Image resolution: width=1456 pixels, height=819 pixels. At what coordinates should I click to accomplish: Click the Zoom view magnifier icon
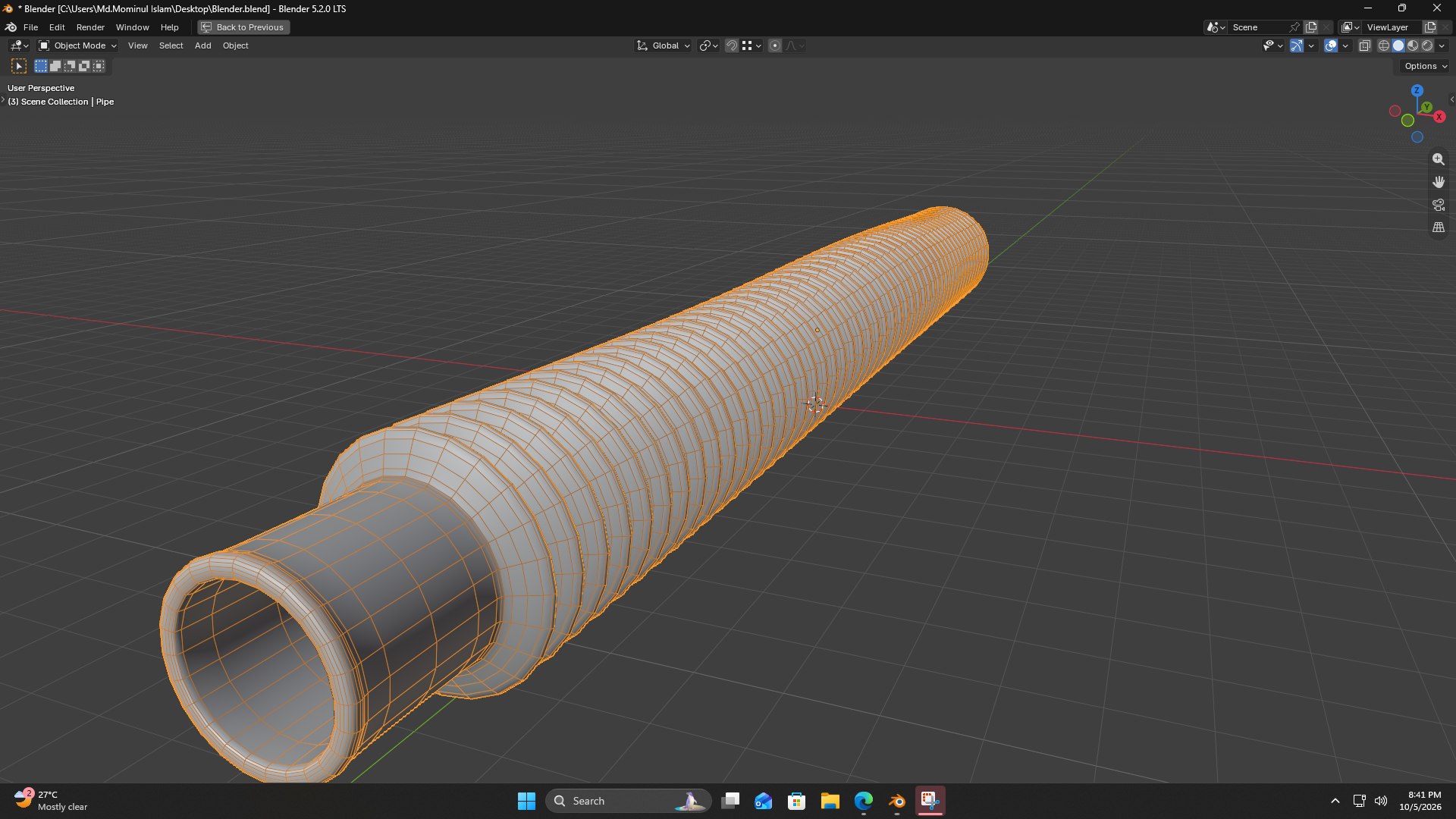1438,159
